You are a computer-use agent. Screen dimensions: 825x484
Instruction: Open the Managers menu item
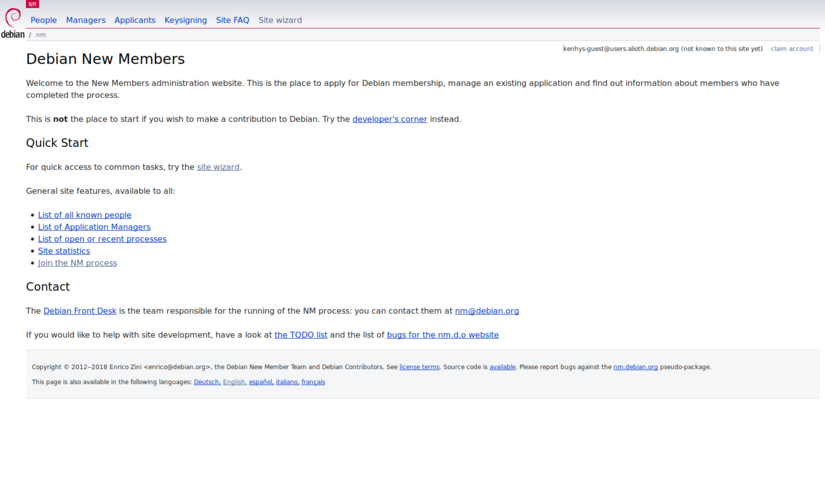(x=86, y=20)
